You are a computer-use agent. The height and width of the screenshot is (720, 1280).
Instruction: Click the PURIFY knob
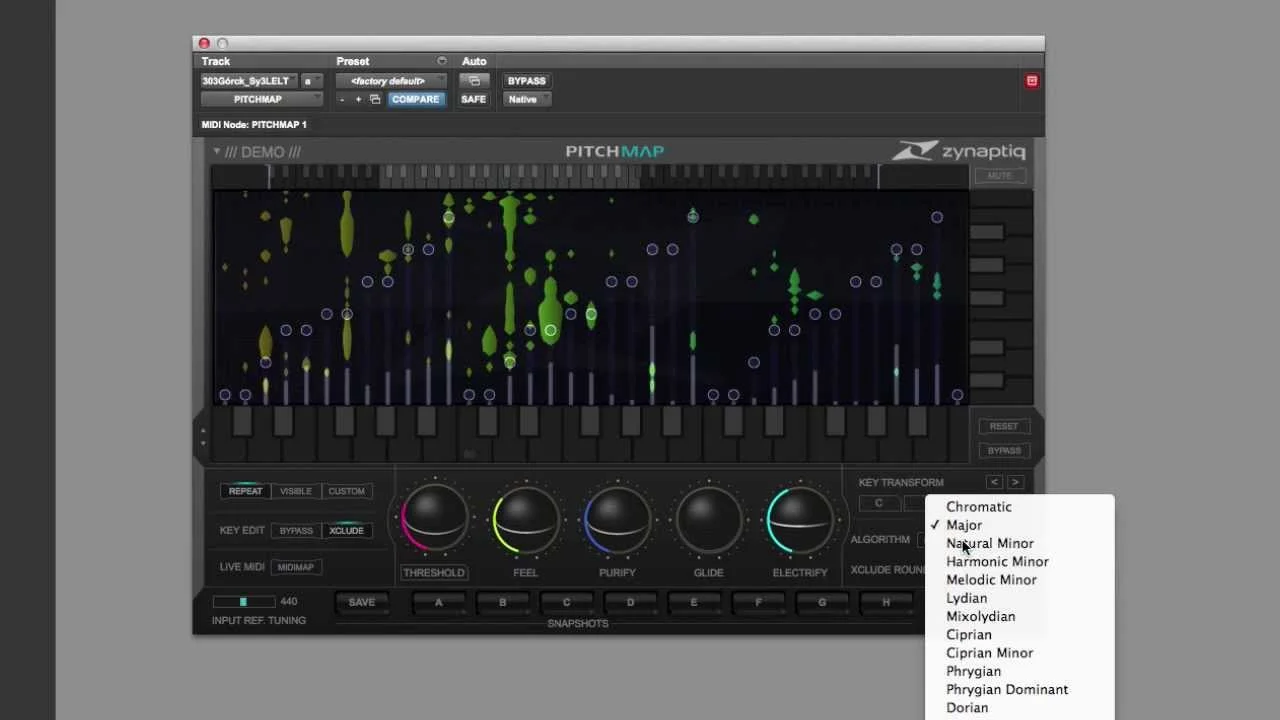tap(617, 519)
